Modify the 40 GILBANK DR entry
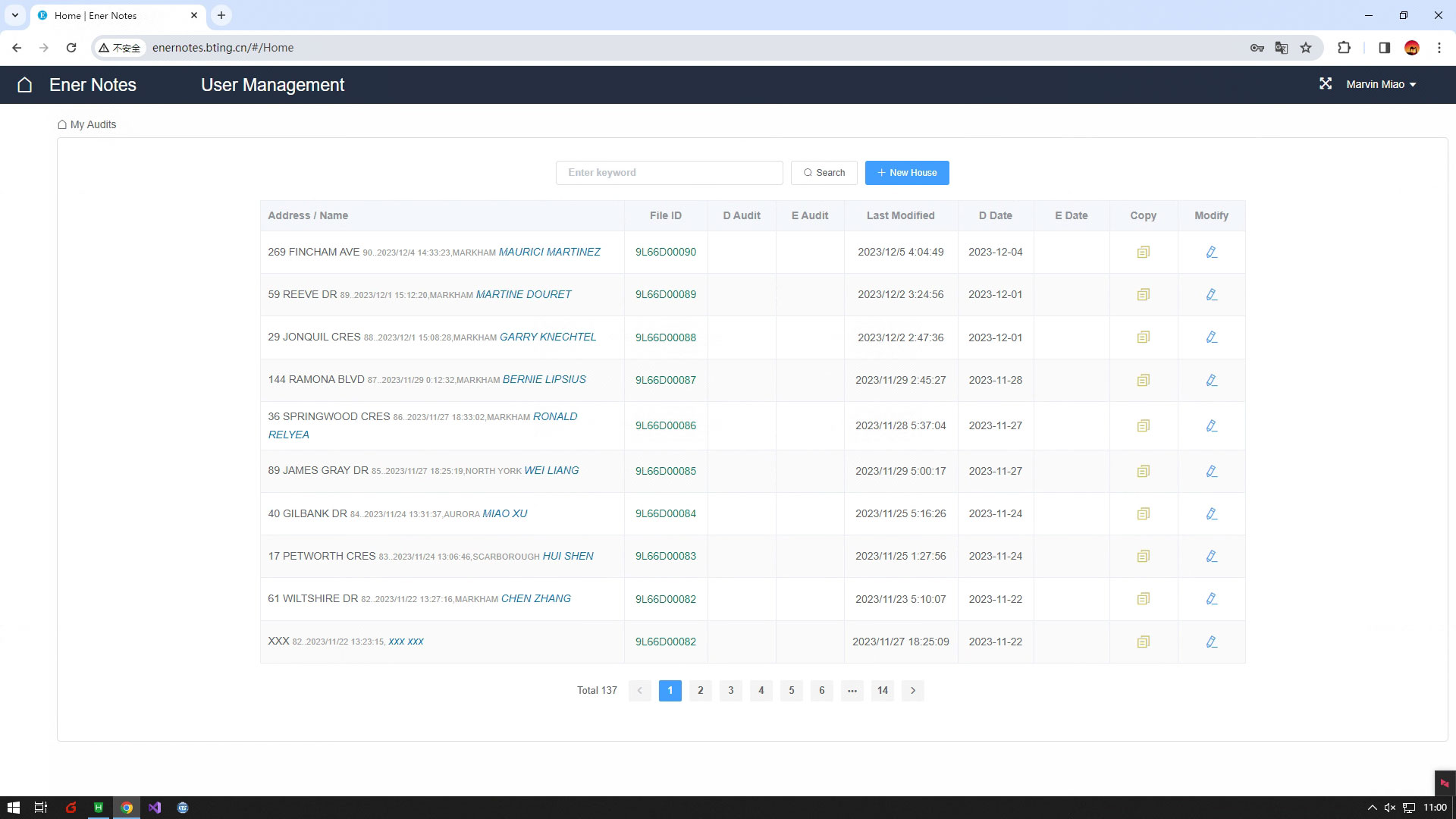Screen dimensions: 1456x819 [x=1212, y=513]
